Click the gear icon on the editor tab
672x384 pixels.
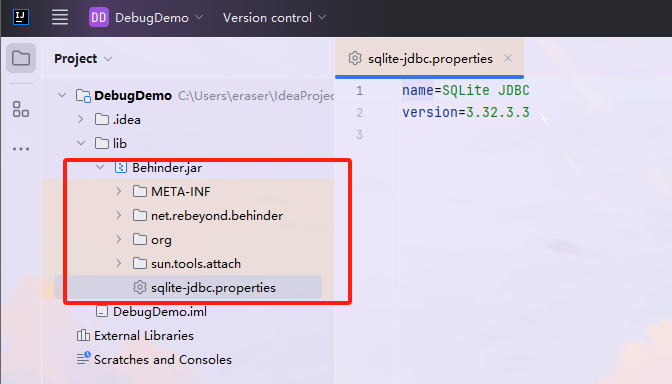pos(355,58)
